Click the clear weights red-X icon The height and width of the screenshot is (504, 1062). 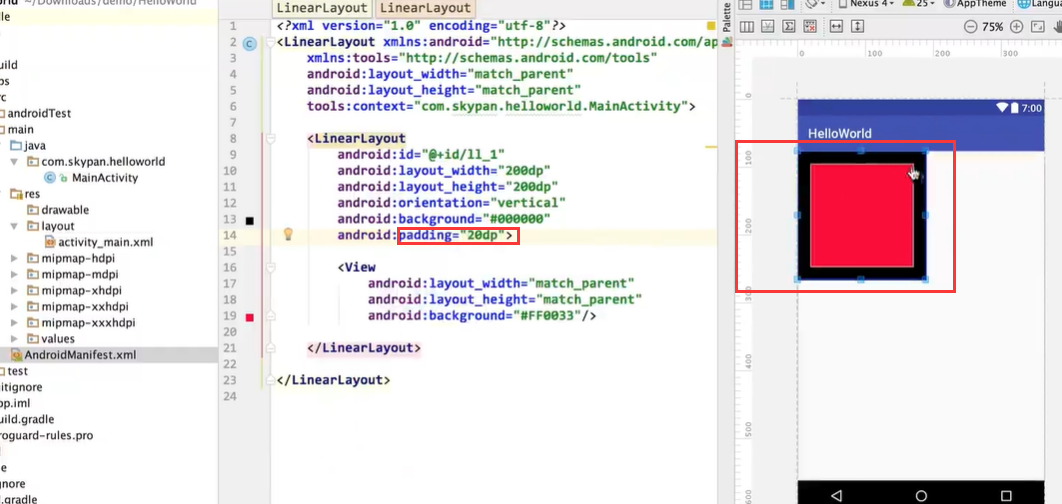[x=809, y=26]
